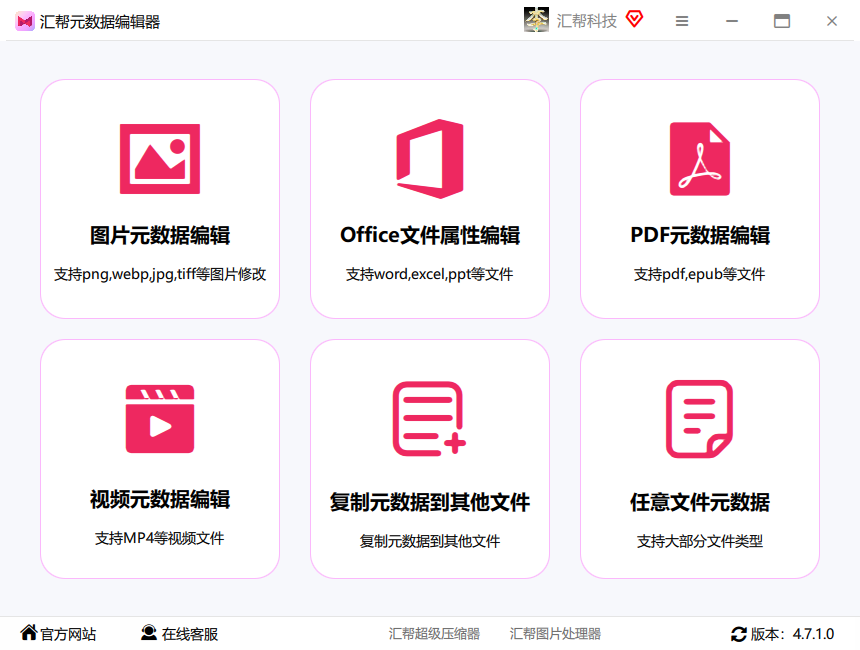Click 支持pdf,epub等文件 description

[699, 274]
